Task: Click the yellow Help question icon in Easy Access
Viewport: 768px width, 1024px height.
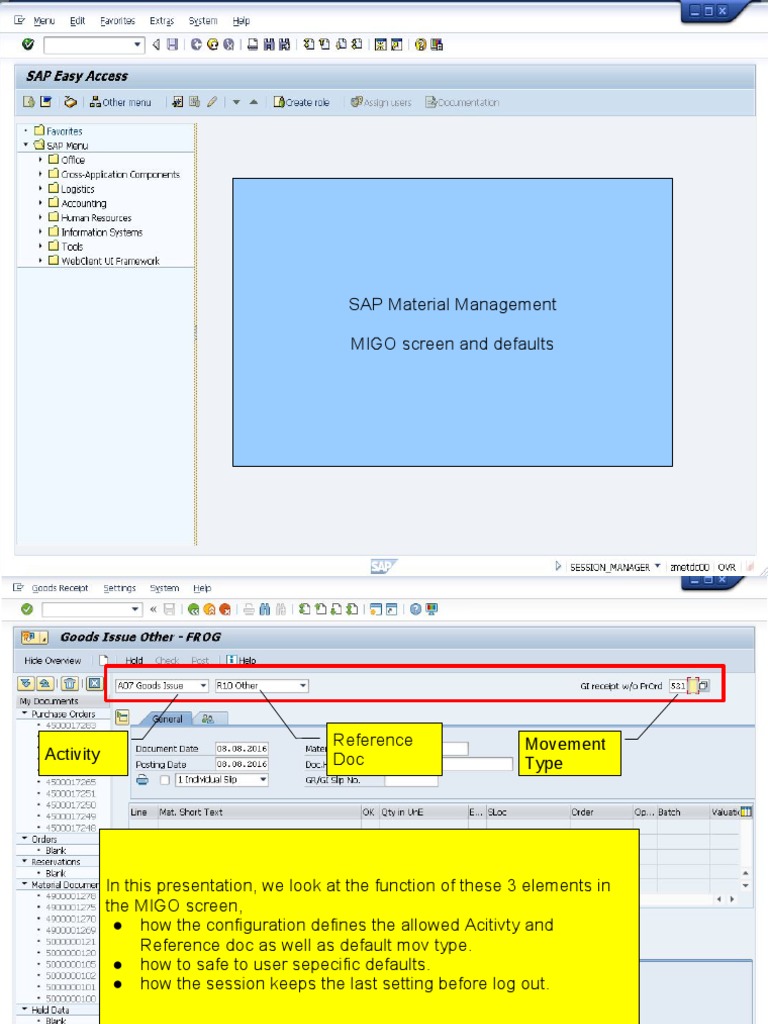Action: 421,44
